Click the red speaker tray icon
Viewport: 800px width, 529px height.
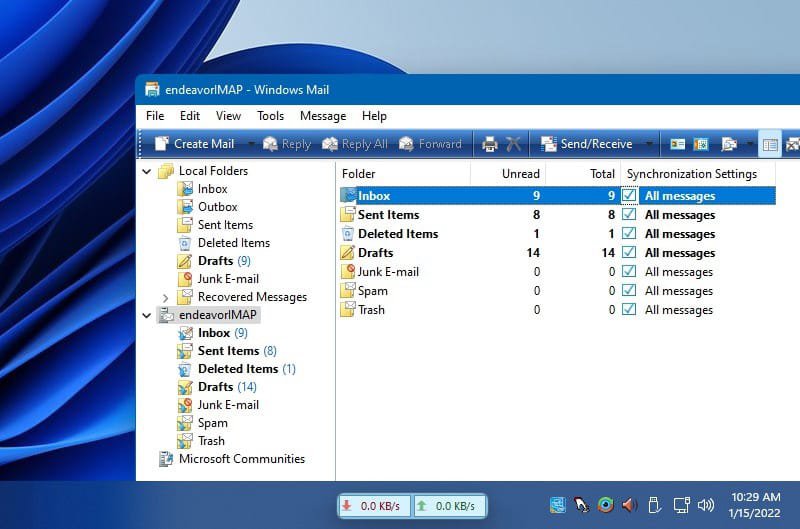pyautogui.click(x=630, y=506)
